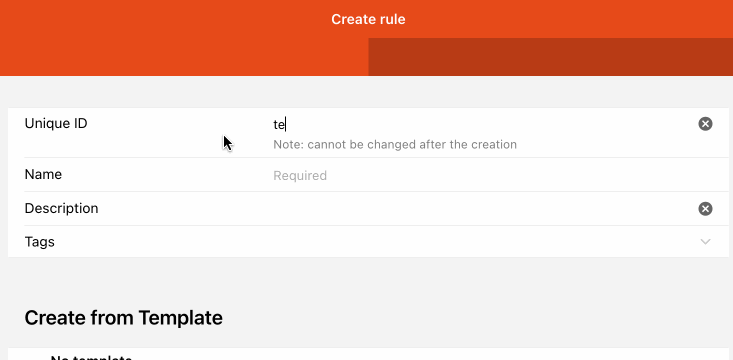This screenshot has width=733, height=360.
Task: Click the 'cannot be changed' note text
Action: (x=395, y=144)
